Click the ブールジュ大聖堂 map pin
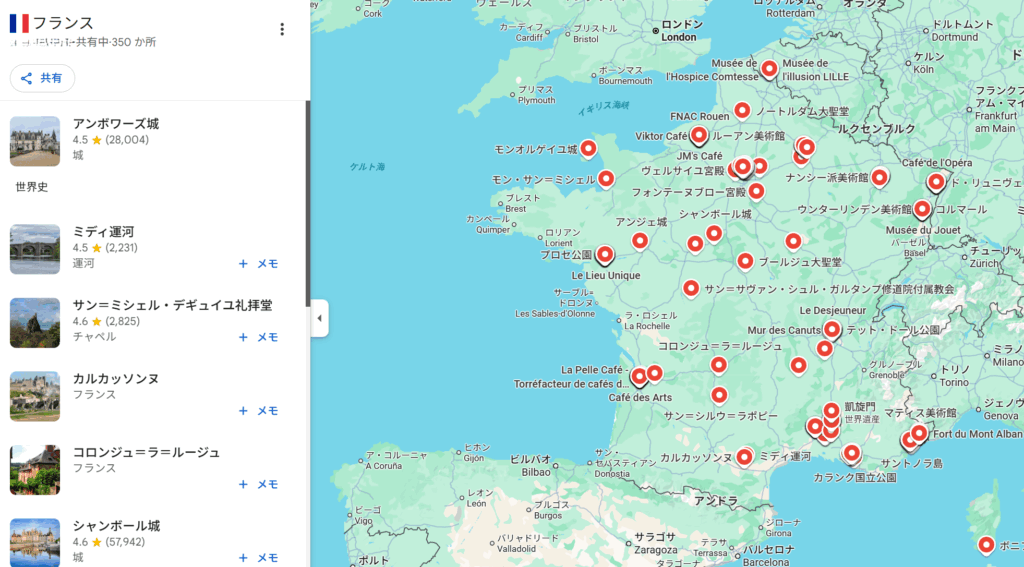Viewport: 1024px width, 567px height. click(745, 261)
